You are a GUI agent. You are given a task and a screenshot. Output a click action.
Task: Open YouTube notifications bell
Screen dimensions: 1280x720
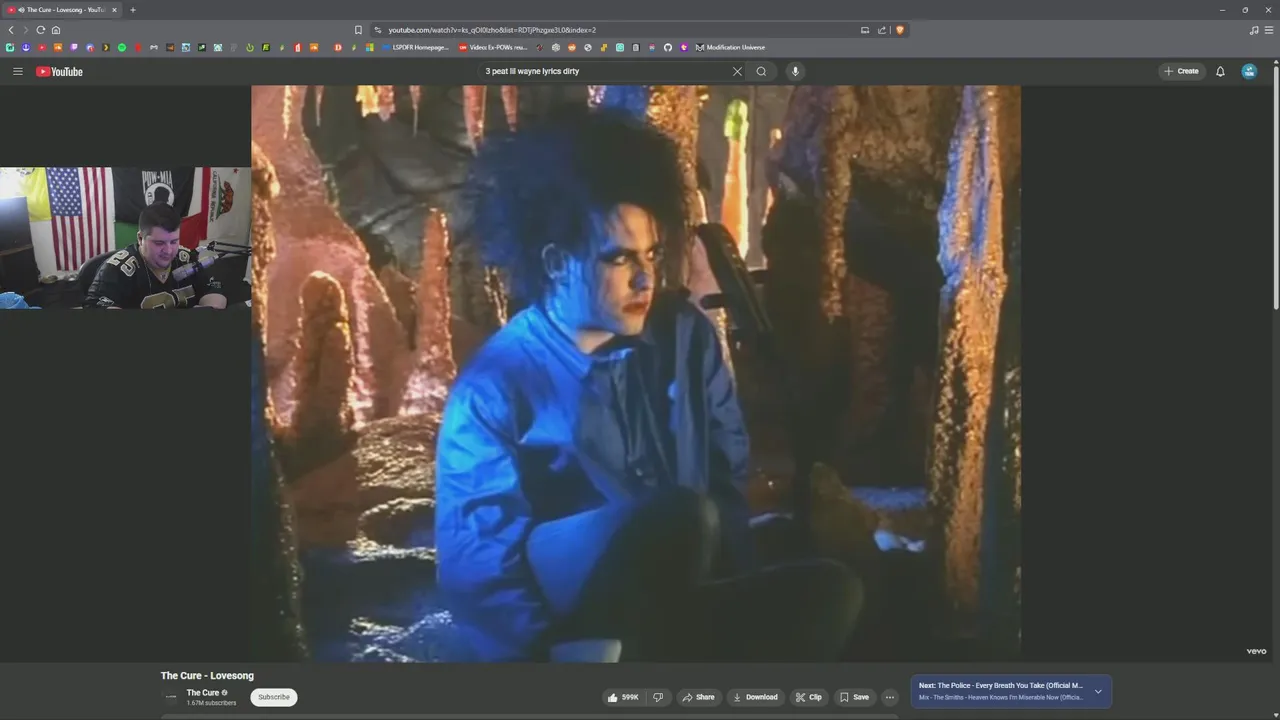click(x=1220, y=71)
